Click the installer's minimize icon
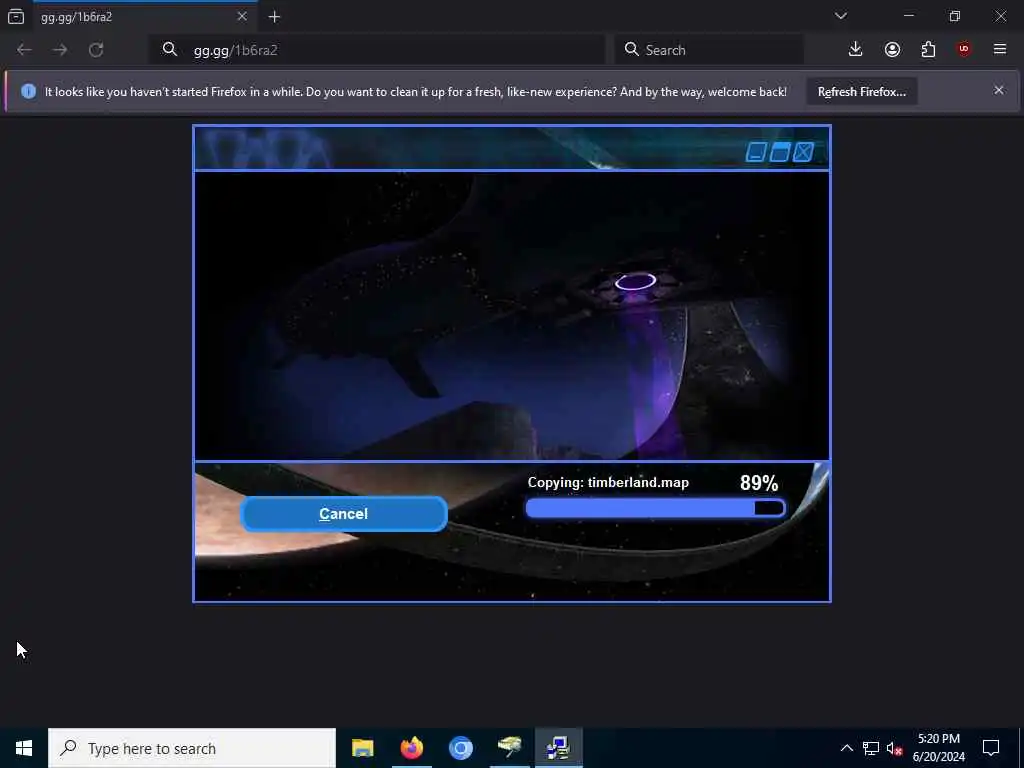Screen dimensions: 1024x768 tap(756, 152)
